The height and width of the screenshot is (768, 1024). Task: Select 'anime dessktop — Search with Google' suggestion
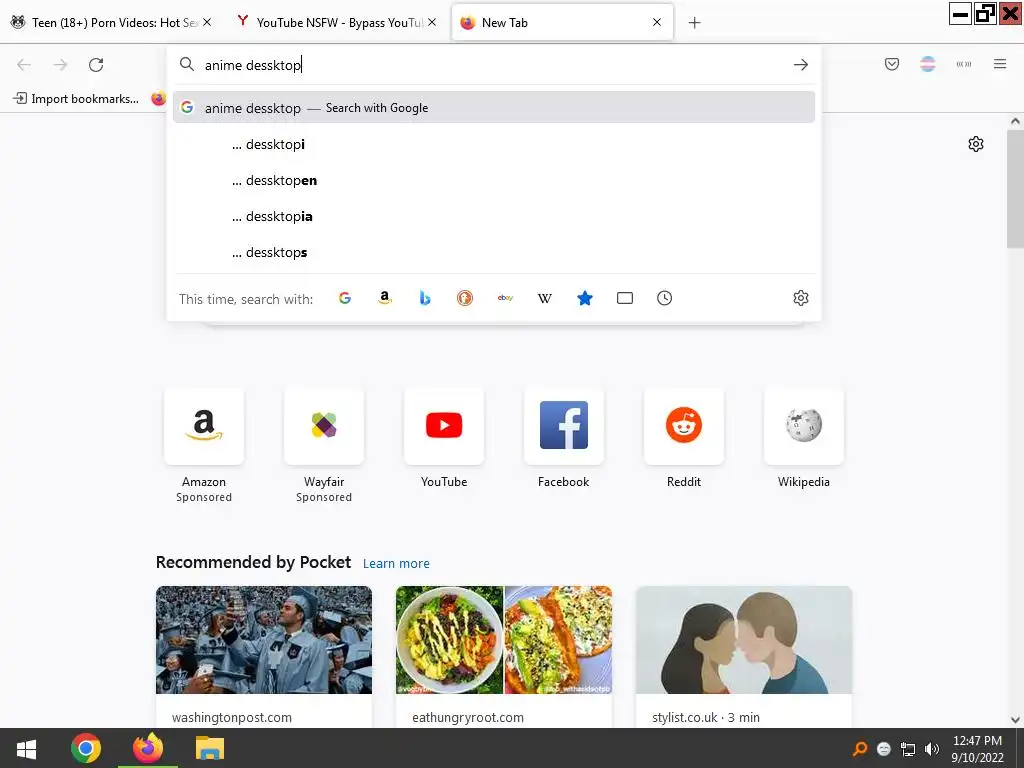point(494,107)
